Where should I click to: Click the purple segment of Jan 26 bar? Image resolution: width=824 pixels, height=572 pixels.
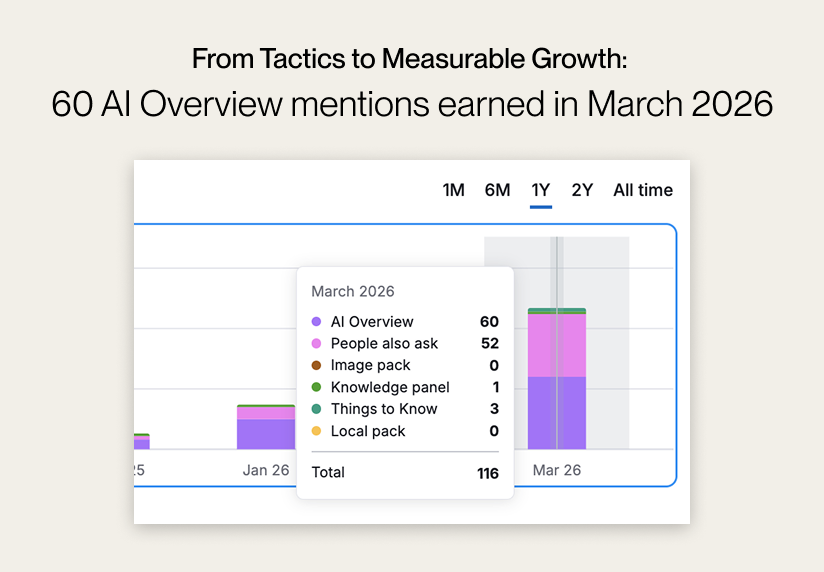click(265, 434)
